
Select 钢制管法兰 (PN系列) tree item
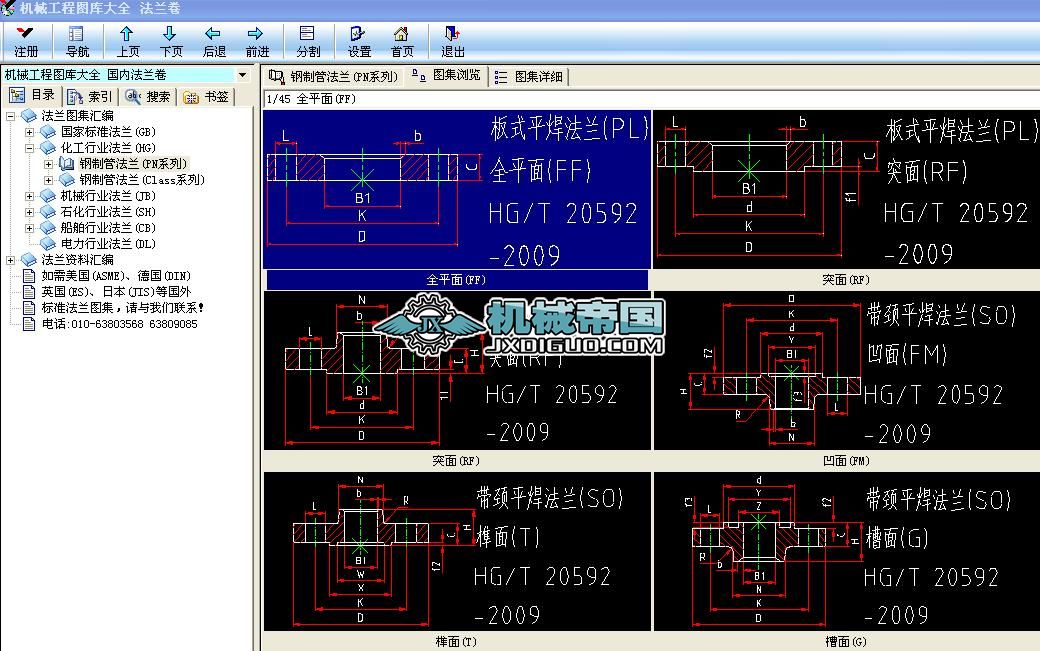(x=133, y=164)
